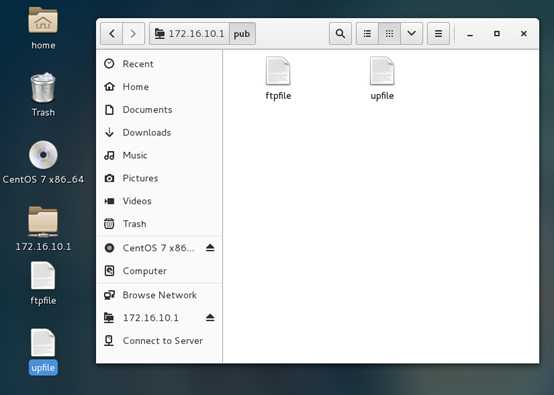Select the upfile in pub folder
554x395 pixels.
click(x=382, y=78)
